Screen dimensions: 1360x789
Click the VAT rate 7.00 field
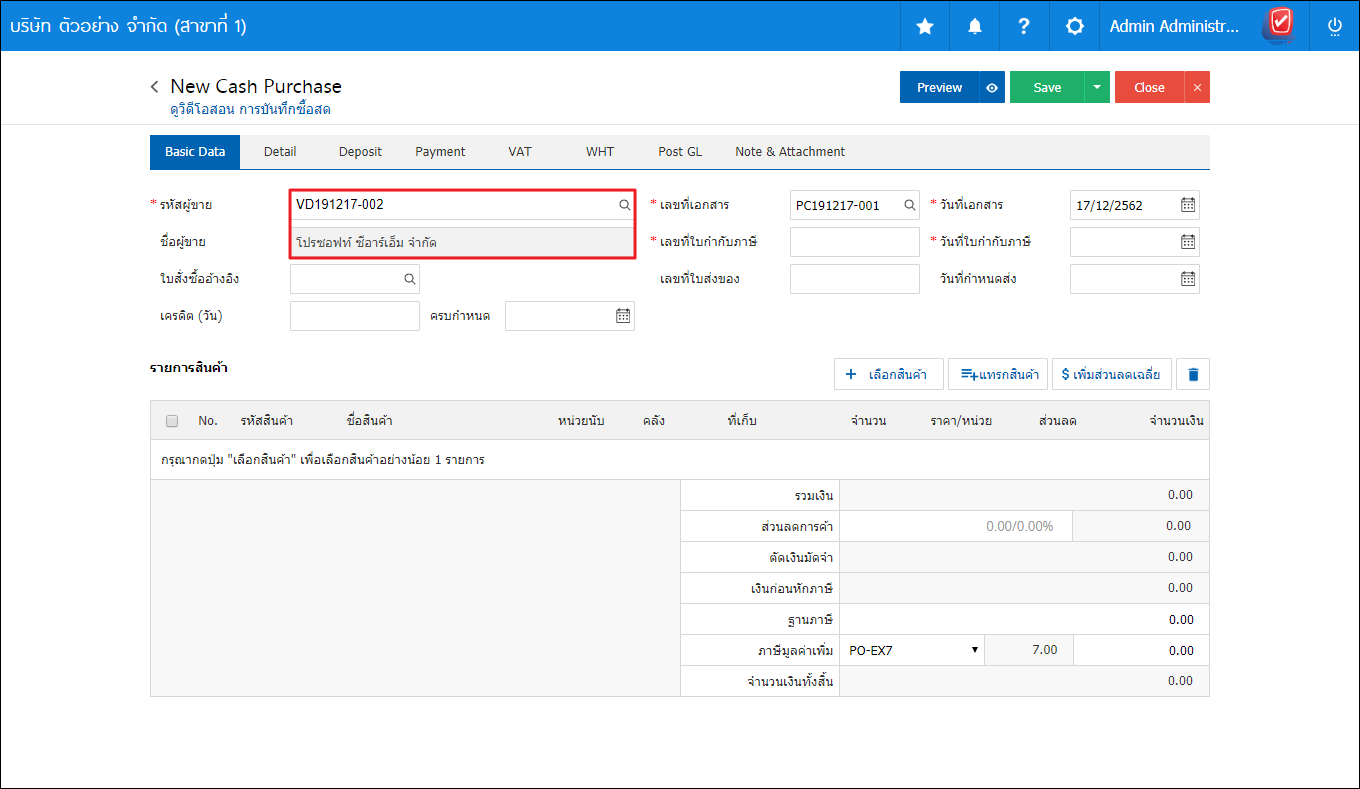[x=1029, y=650]
